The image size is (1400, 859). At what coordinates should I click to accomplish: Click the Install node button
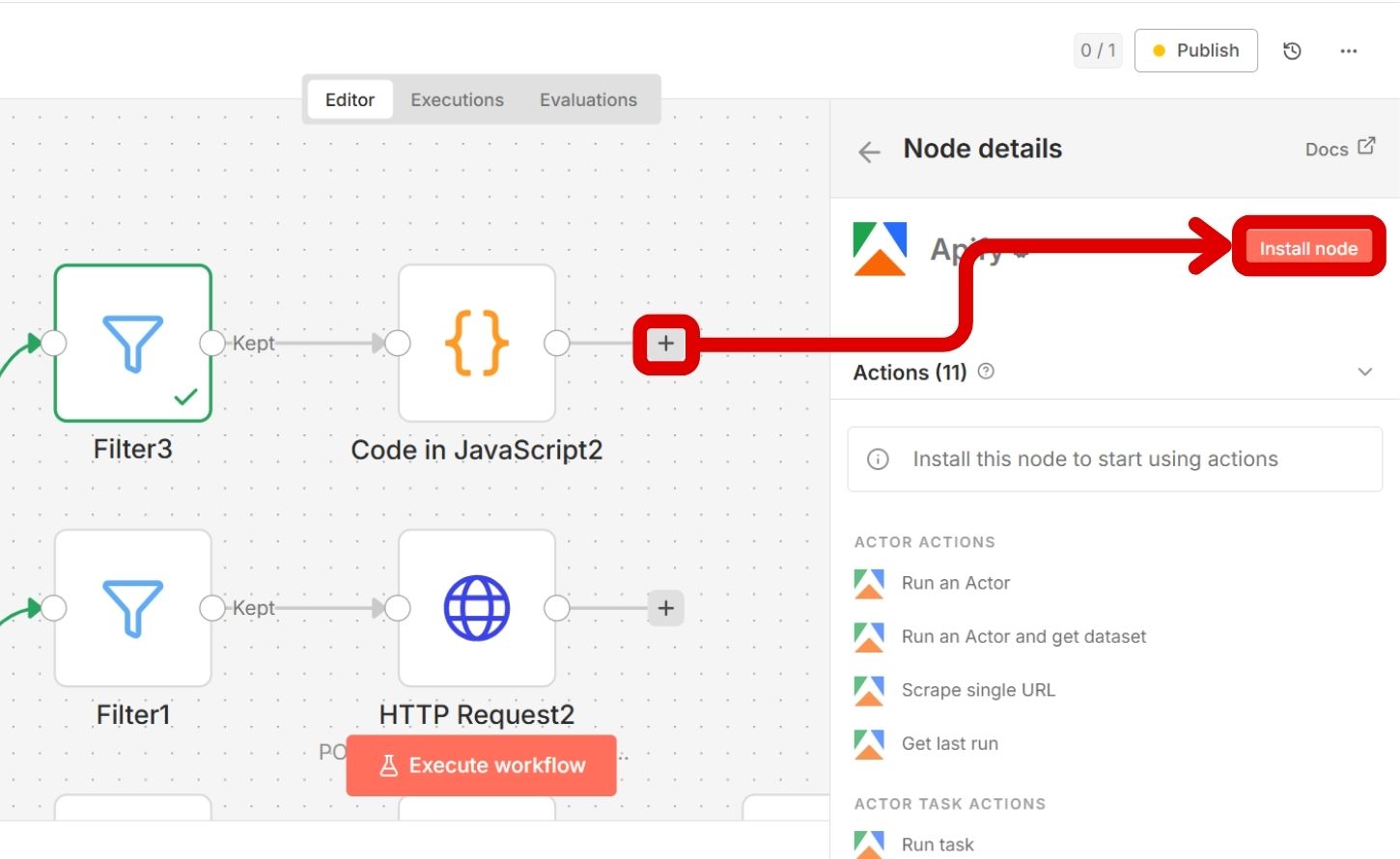(1308, 248)
